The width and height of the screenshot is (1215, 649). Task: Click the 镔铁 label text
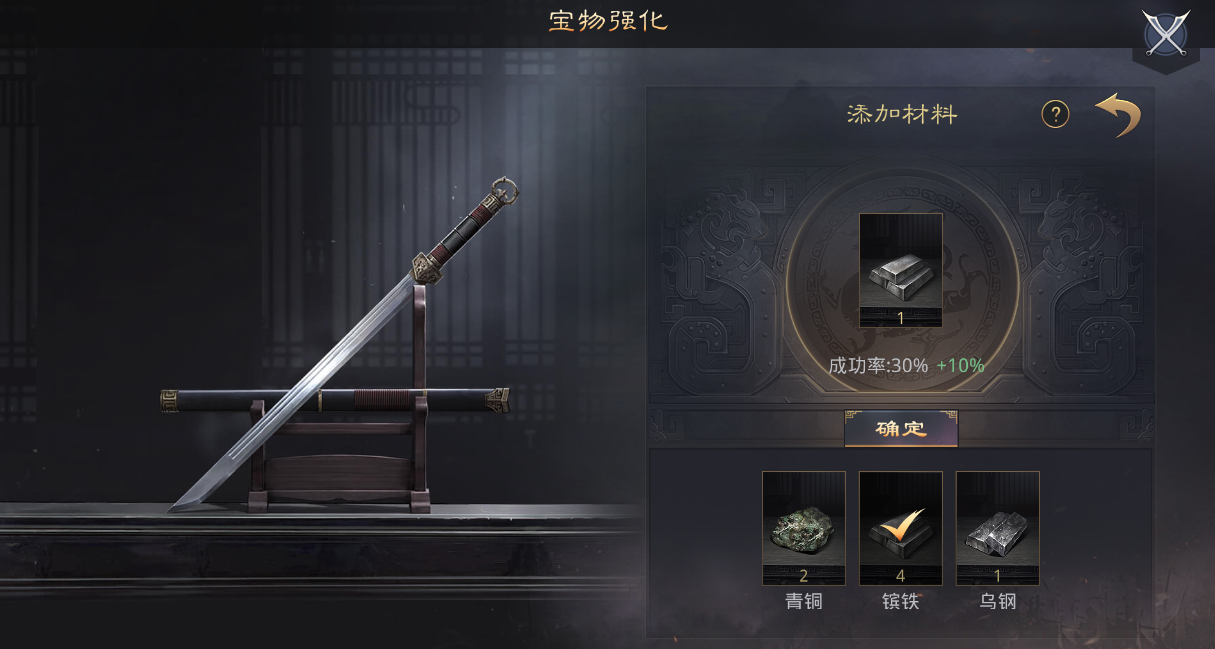tap(900, 602)
